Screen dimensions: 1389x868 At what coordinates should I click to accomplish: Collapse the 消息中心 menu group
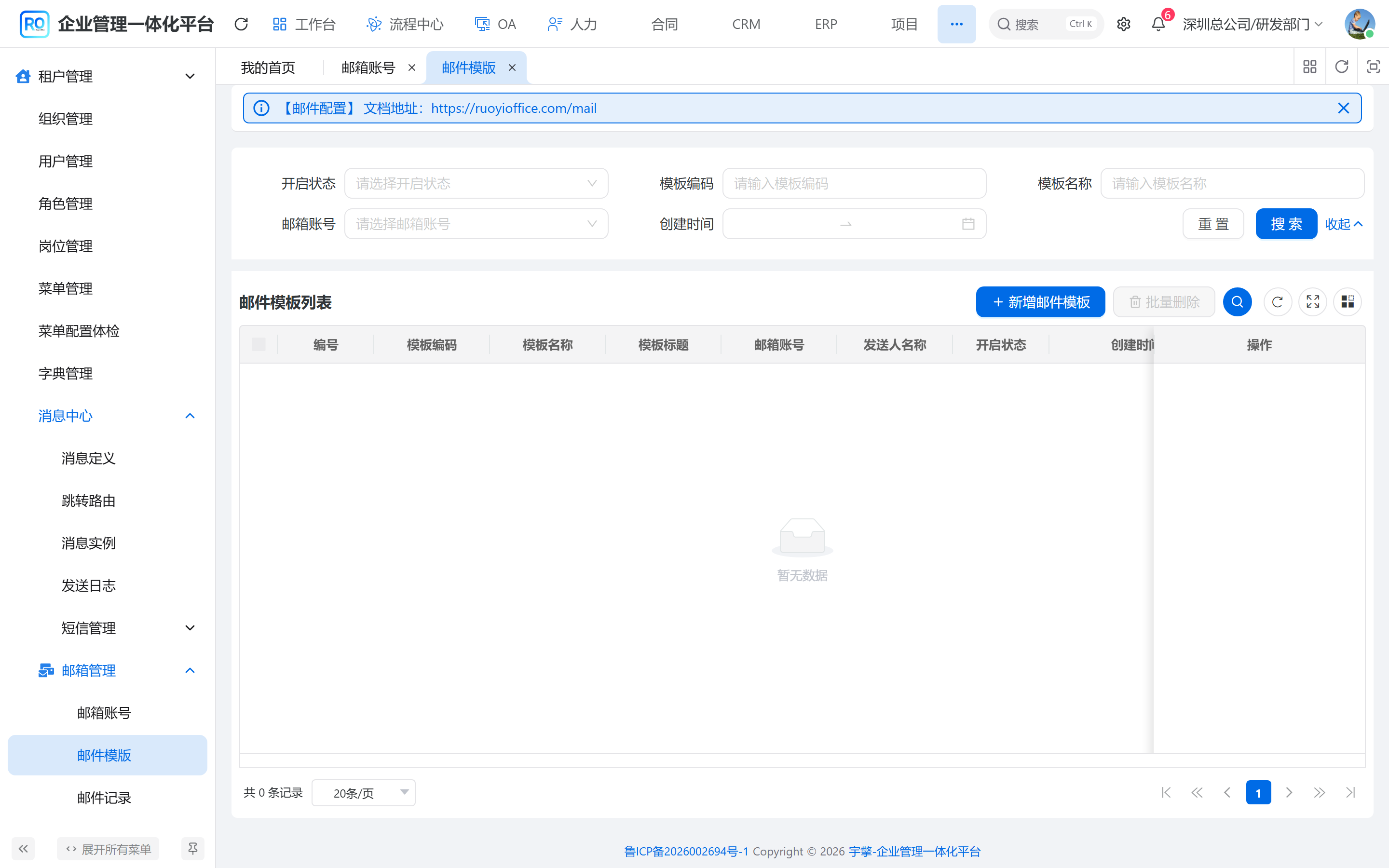tap(108, 416)
